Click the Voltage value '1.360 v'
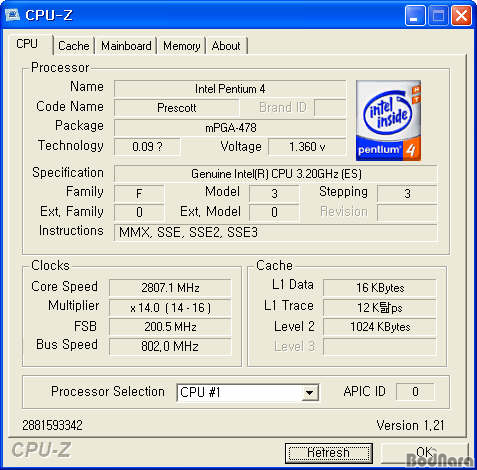Image resolution: width=477 pixels, height=470 pixels. tap(307, 147)
